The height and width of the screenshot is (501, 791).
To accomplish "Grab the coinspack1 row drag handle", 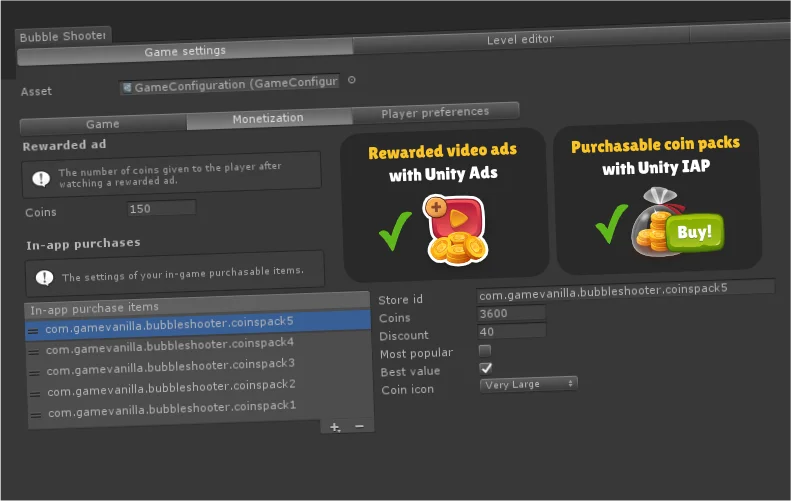I will [36, 415].
